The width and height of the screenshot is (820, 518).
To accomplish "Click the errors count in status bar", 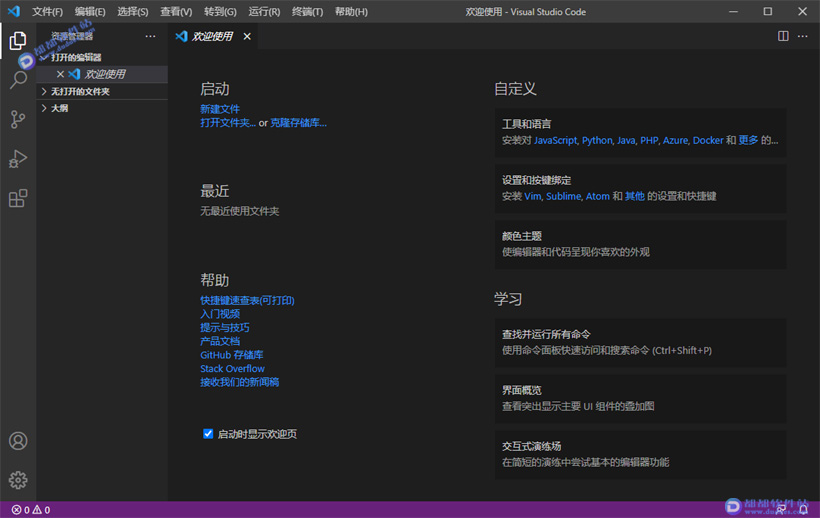I will click(21, 510).
